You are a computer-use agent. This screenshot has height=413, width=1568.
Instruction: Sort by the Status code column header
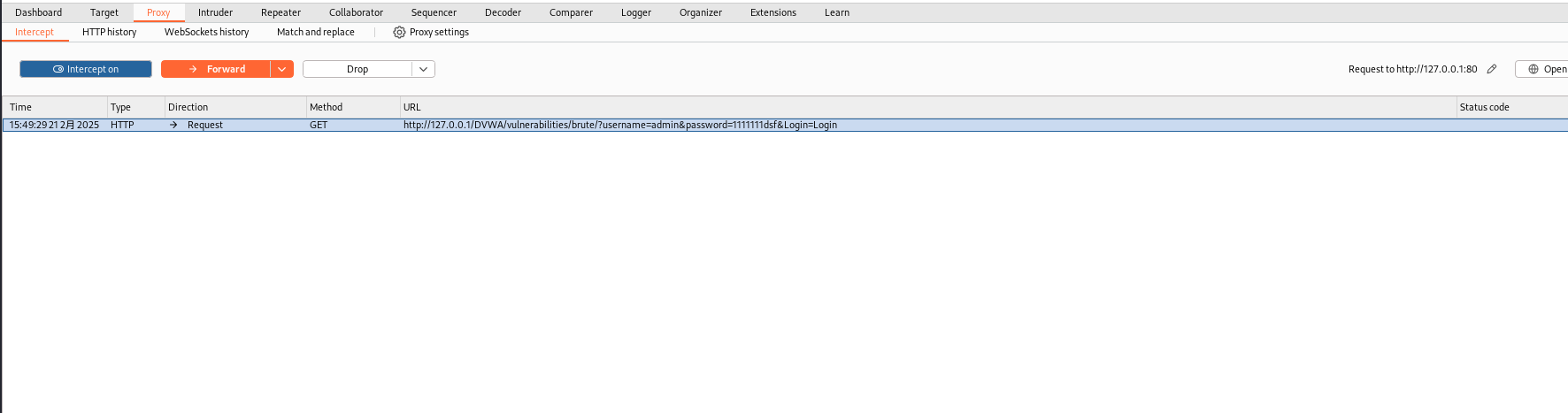tap(1511, 107)
